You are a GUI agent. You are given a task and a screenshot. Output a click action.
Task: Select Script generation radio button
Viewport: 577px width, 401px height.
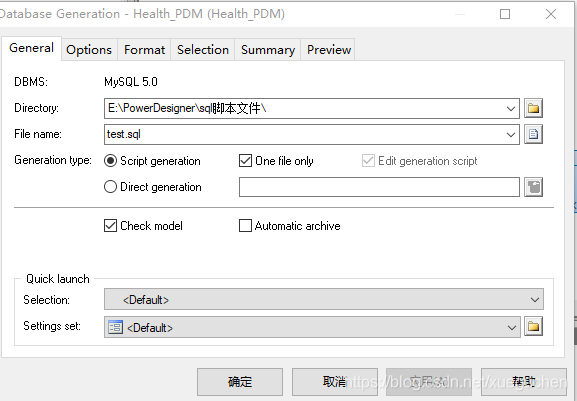point(110,161)
